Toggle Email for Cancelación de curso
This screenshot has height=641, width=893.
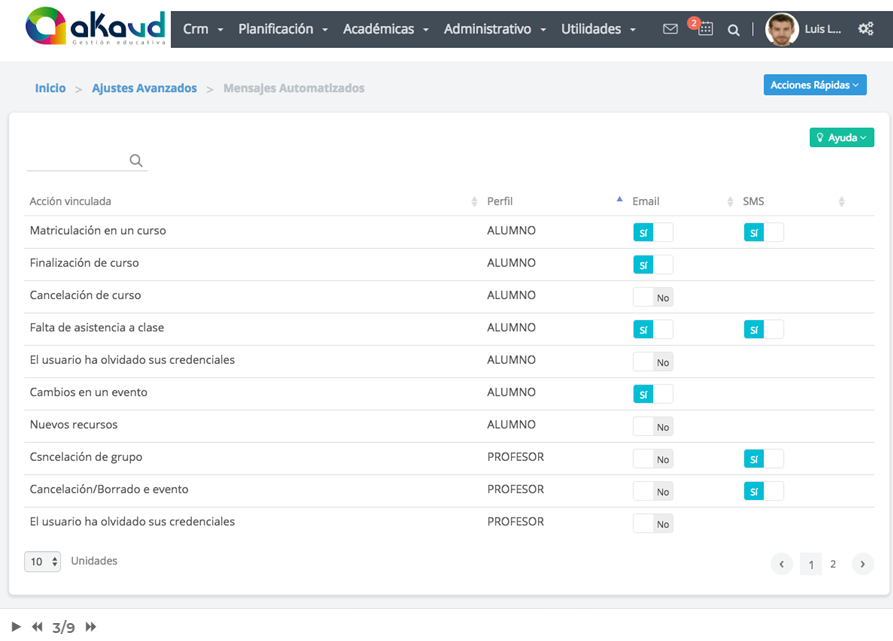(653, 297)
